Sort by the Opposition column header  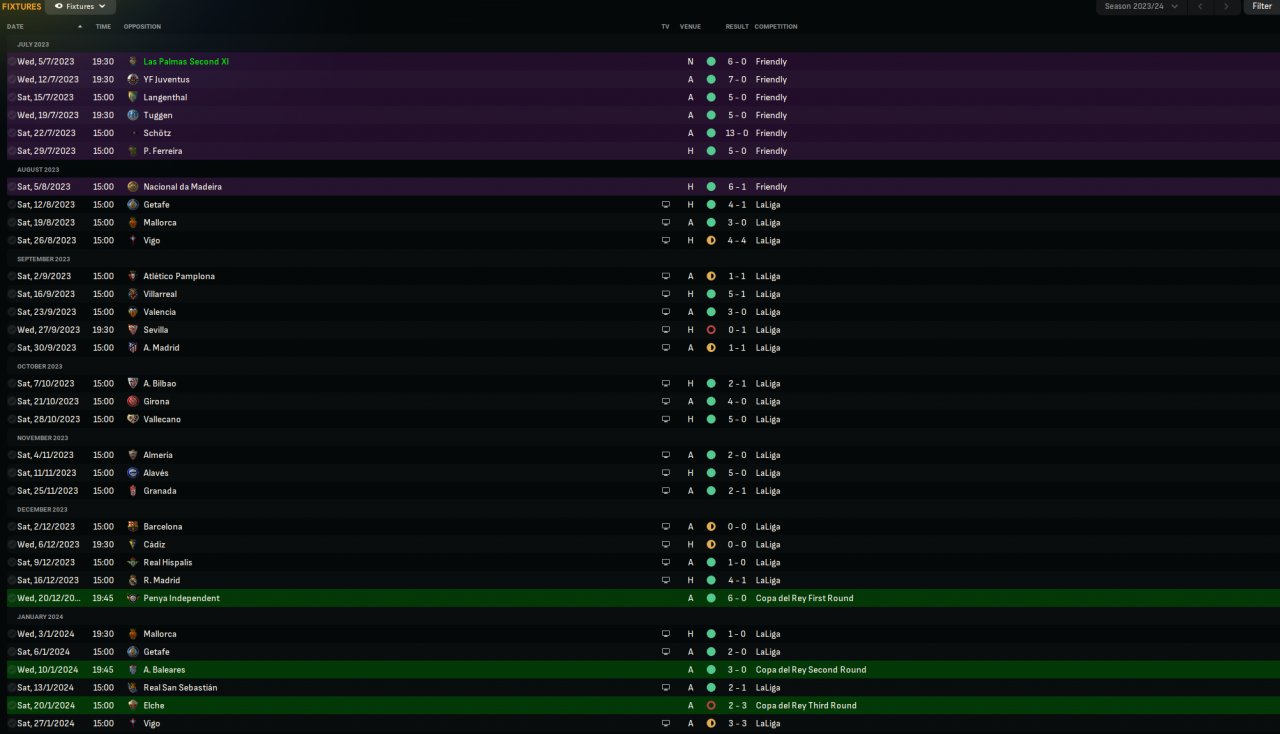click(x=142, y=26)
